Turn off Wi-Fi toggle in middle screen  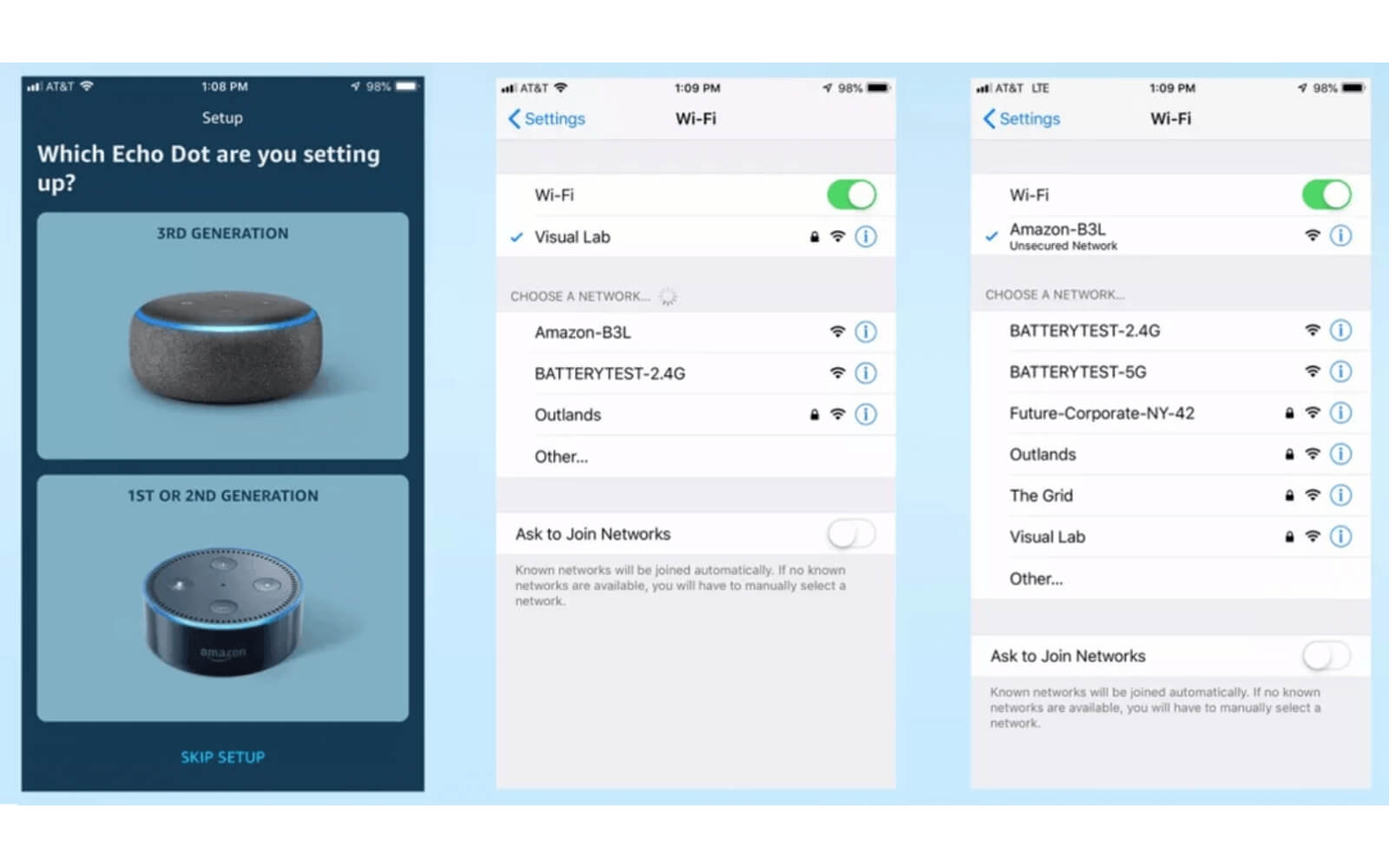click(x=851, y=195)
